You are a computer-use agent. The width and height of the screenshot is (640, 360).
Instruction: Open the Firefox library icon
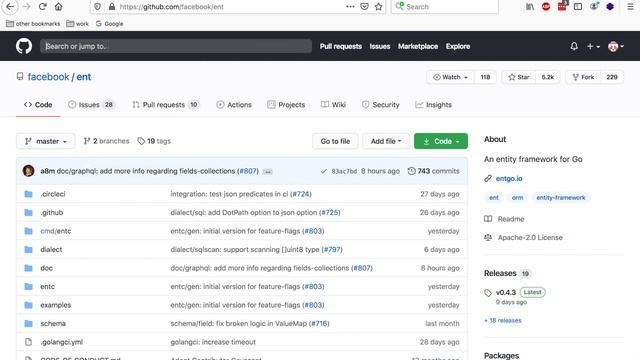coord(530,7)
